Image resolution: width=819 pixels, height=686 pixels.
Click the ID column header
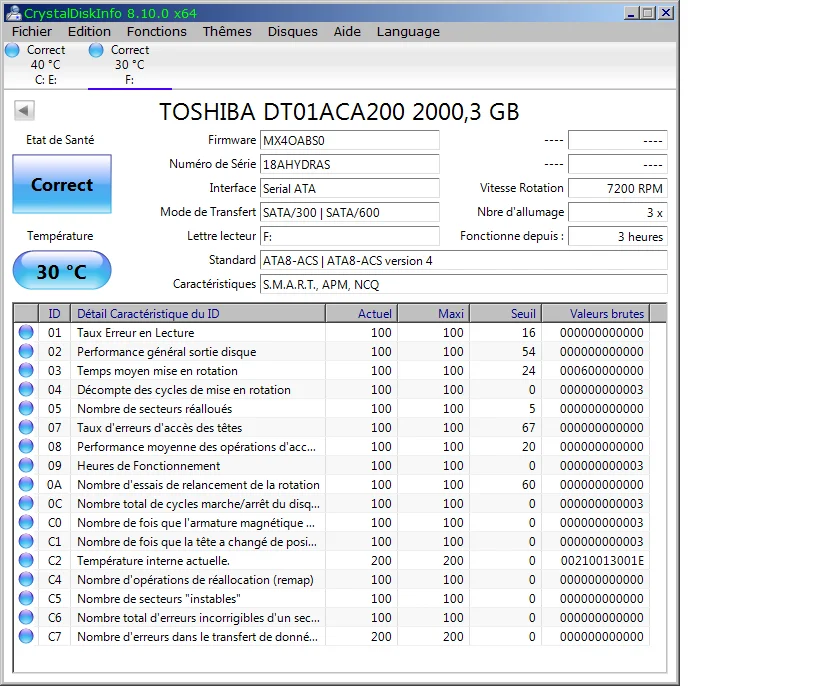[54, 313]
